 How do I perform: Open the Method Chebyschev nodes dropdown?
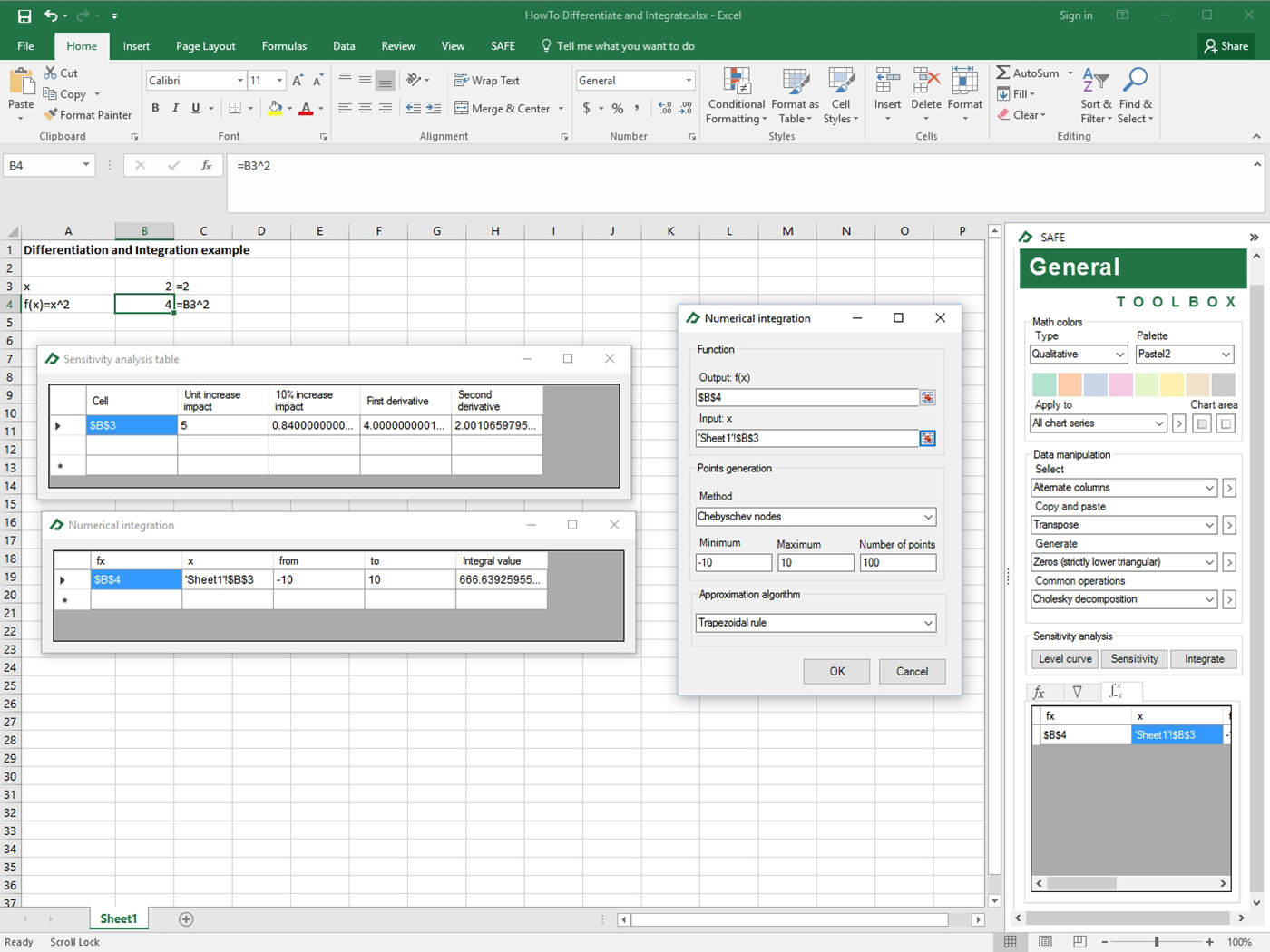pos(928,517)
